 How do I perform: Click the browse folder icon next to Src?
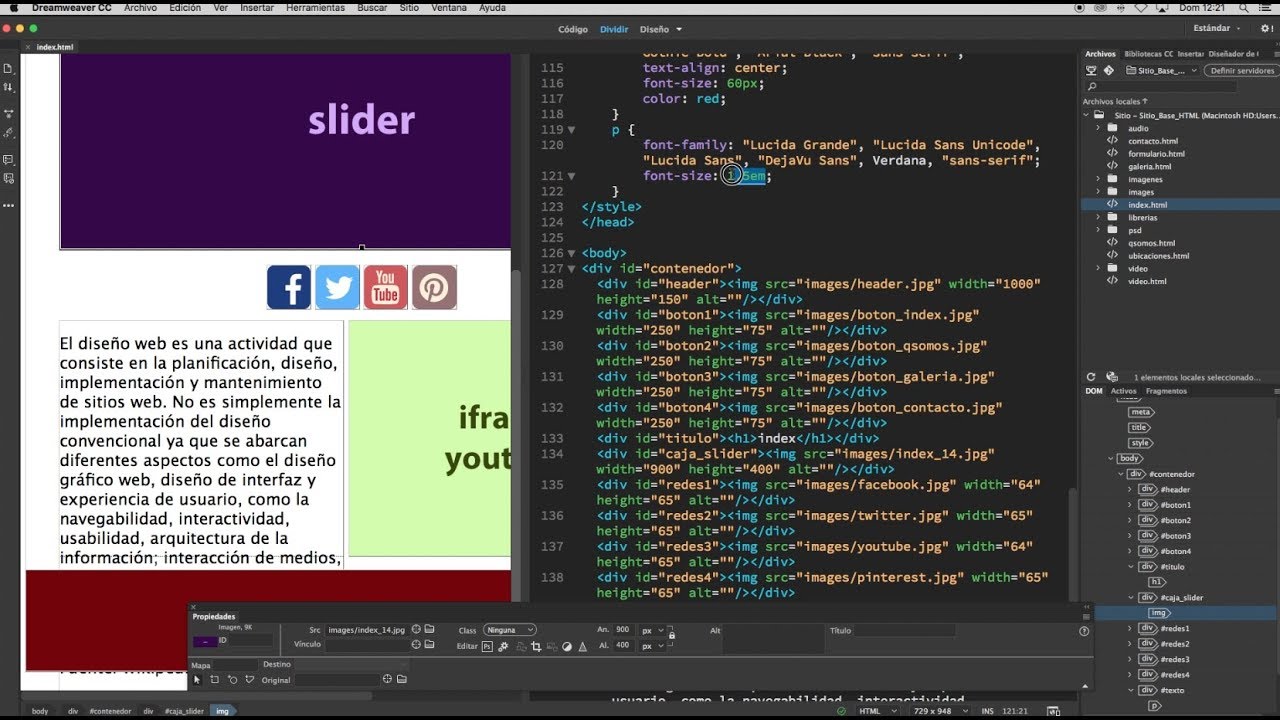[x=429, y=630]
